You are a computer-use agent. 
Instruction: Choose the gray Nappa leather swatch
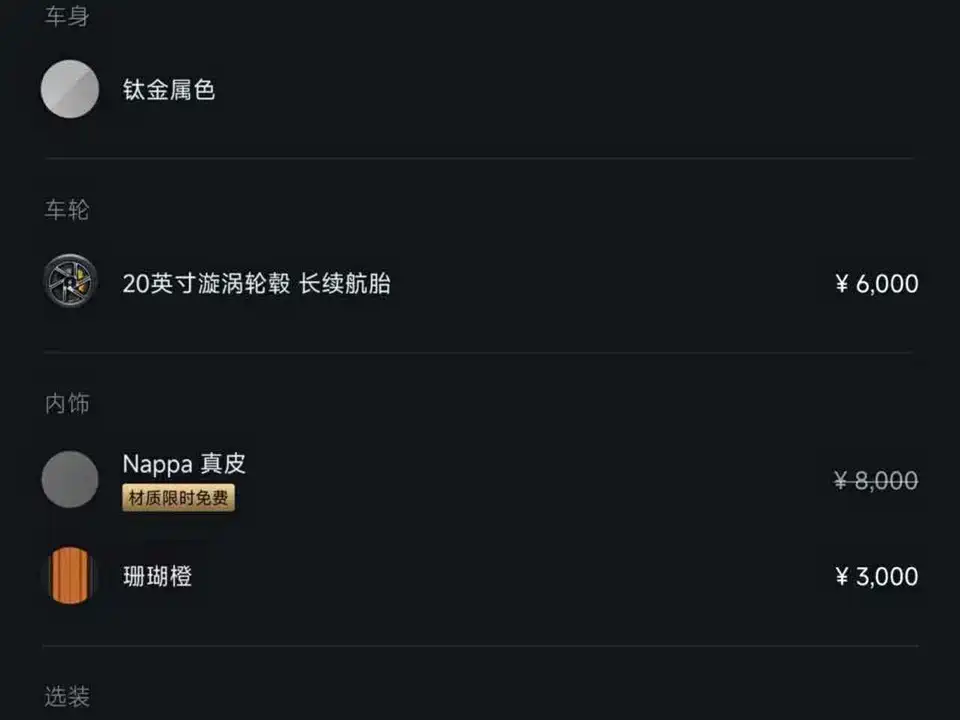pos(70,479)
